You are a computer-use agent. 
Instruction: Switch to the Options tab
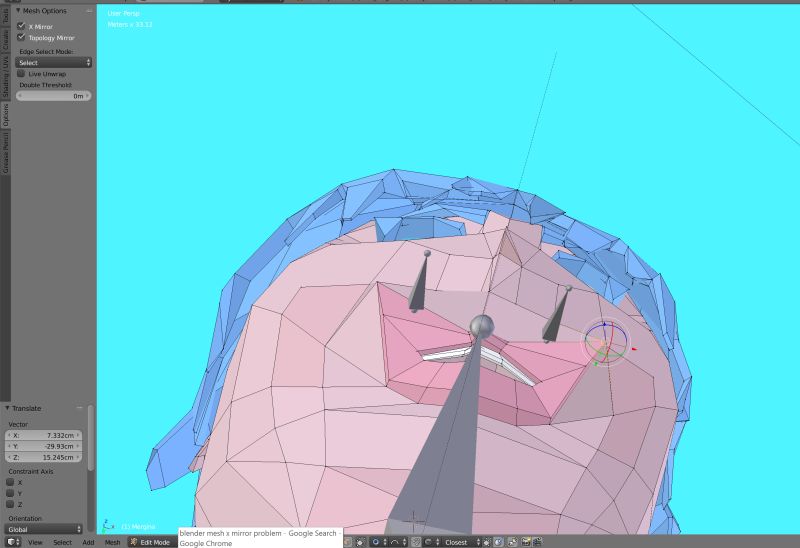click(x=5, y=115)
